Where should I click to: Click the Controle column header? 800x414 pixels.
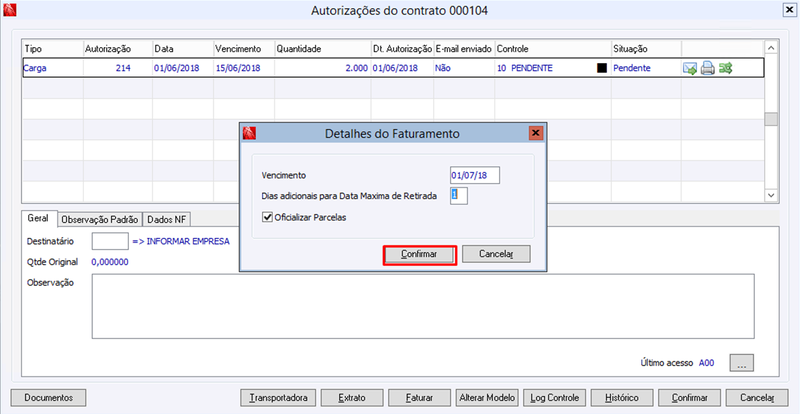point(553,49)
